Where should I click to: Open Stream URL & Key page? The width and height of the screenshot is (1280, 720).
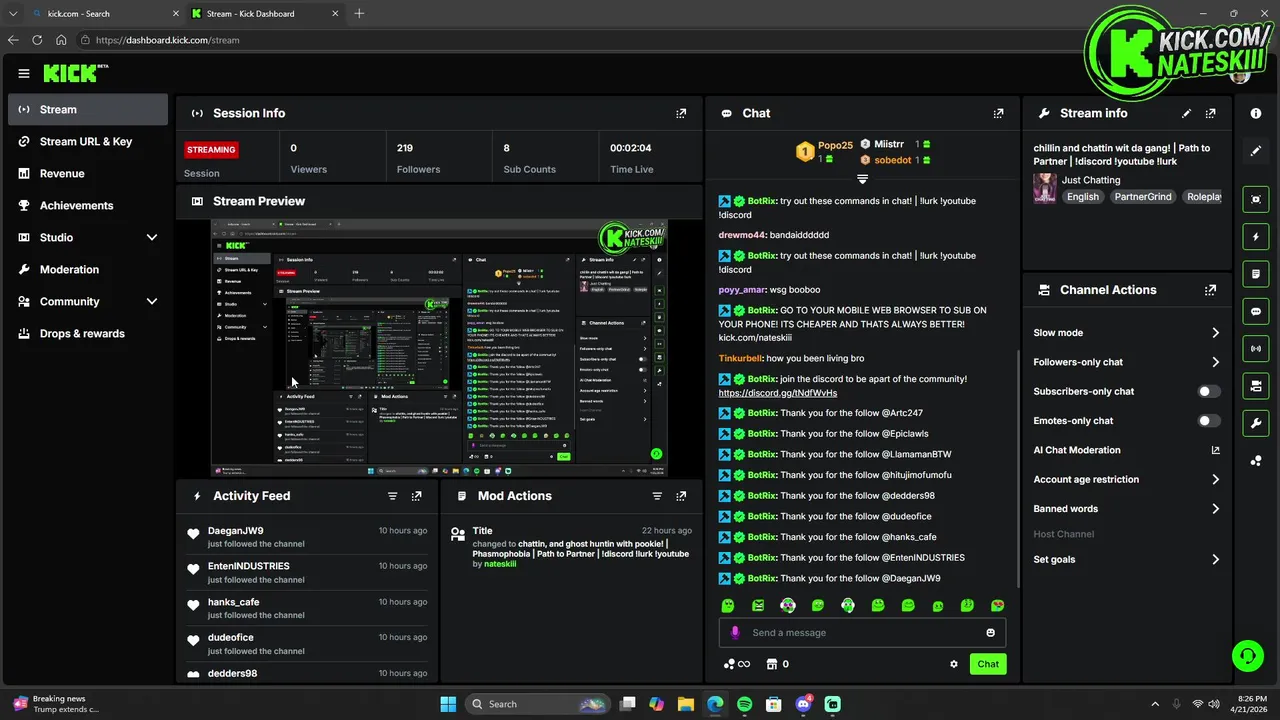[88, 142]
